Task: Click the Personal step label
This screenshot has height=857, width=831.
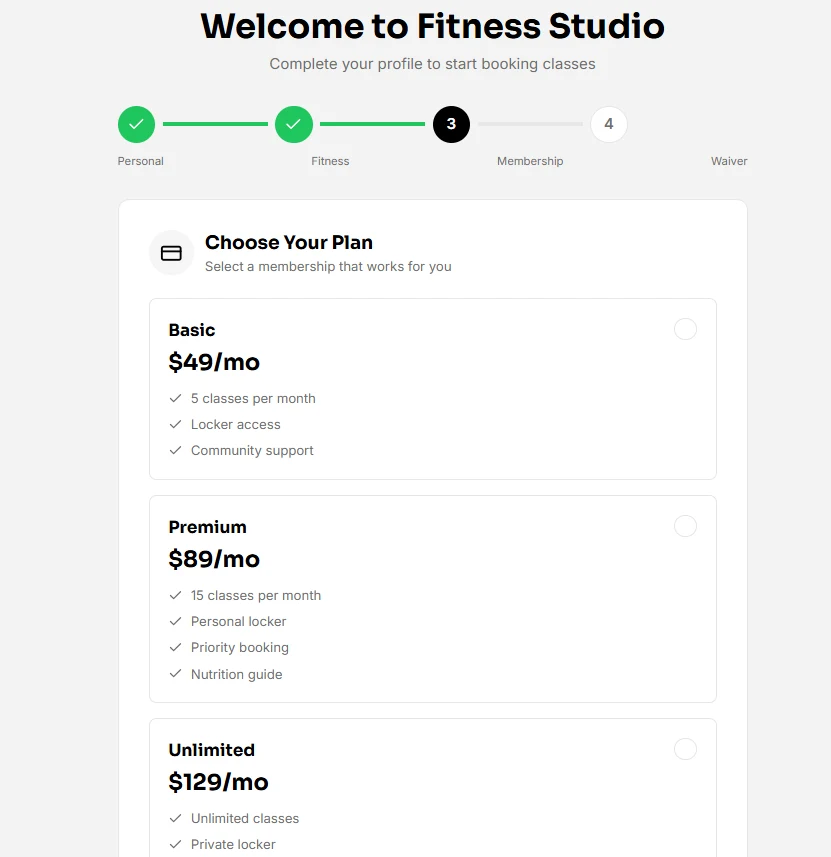Action: click(x=141, y=161)
